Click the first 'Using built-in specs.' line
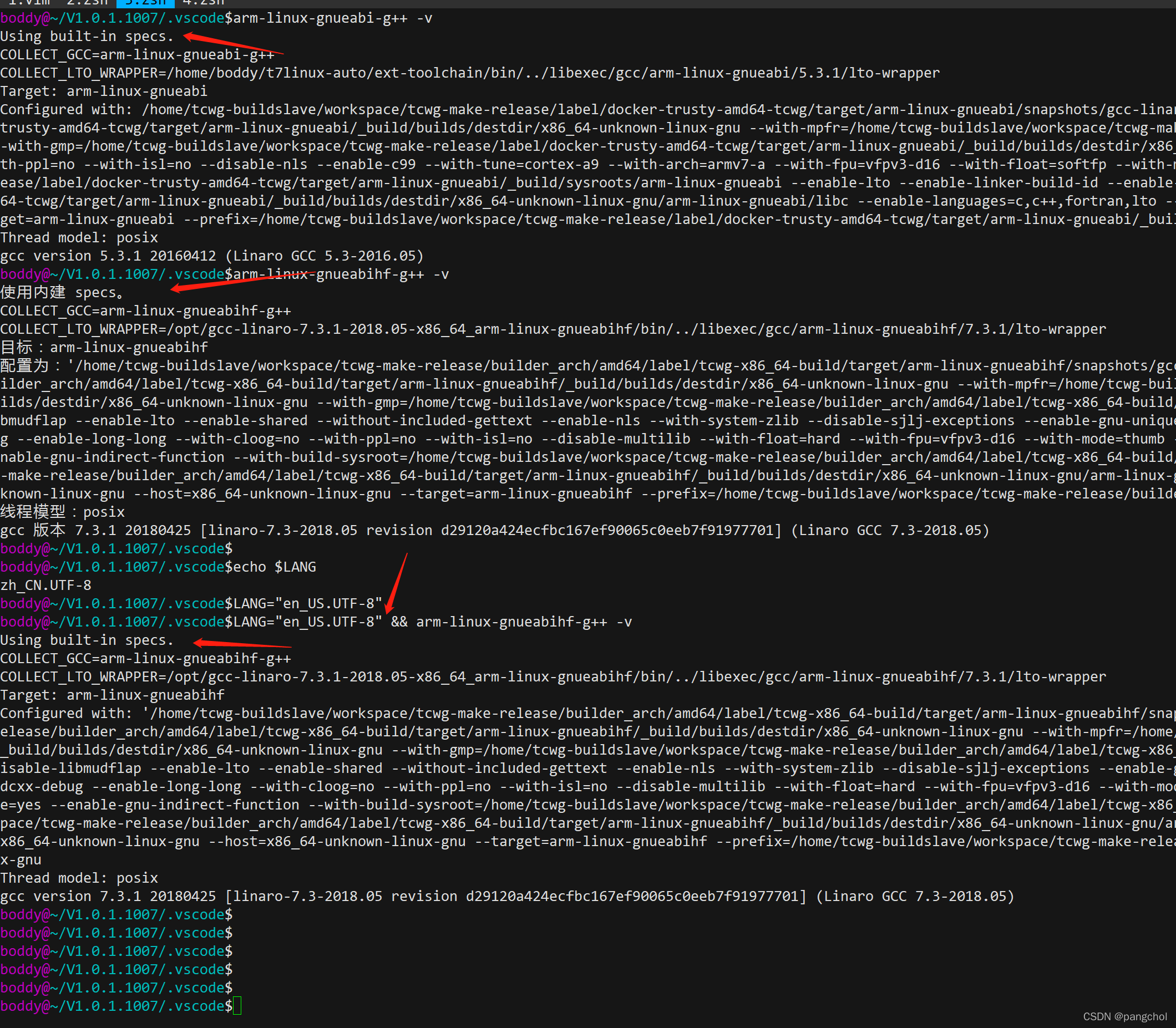Image resolution: width=1176 pixels, height=1028 pixels. click(x=87, y=37)
